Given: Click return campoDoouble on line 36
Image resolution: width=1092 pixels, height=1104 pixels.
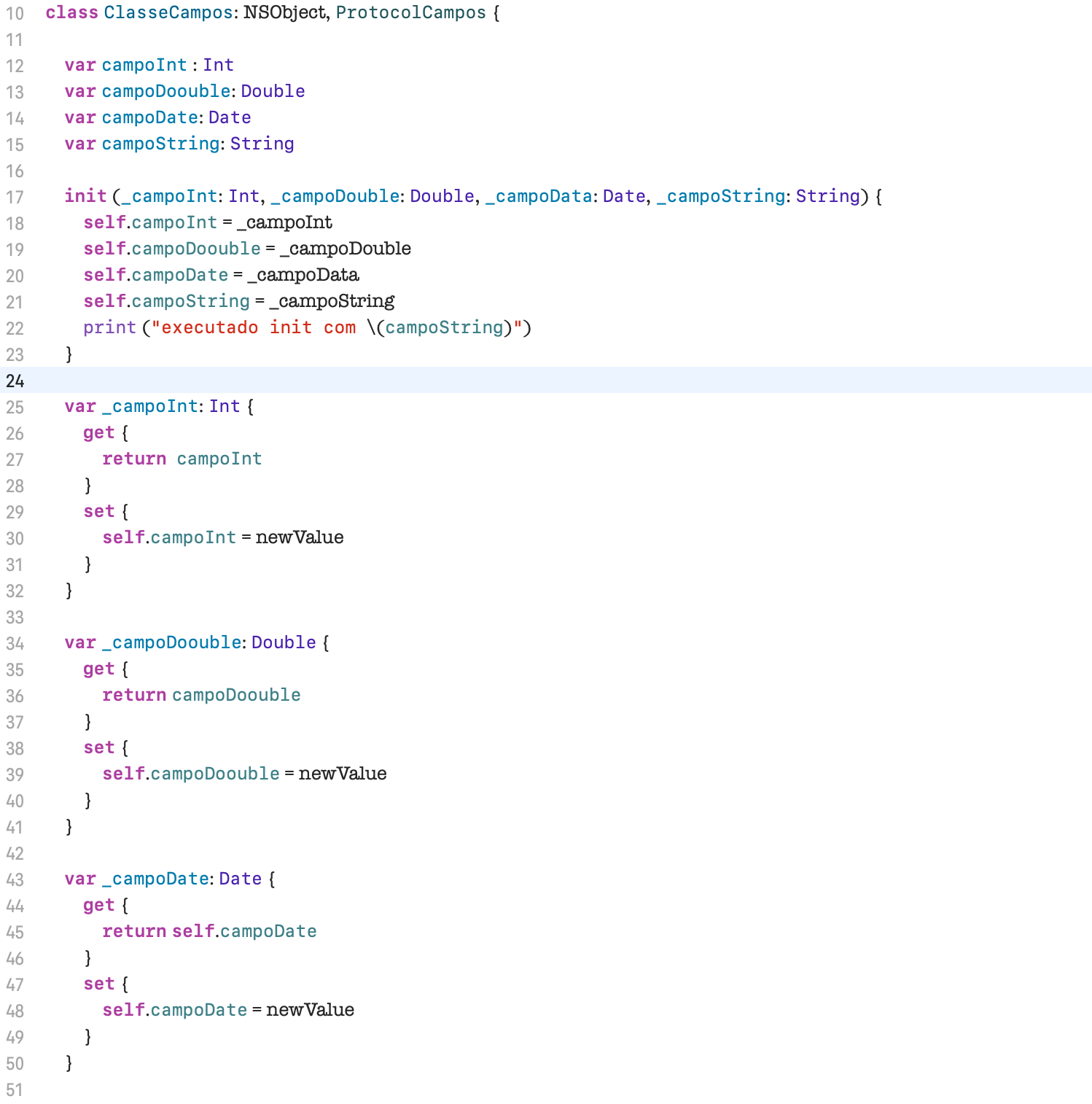Looking at the screenshot, I should tap(201, 696).
